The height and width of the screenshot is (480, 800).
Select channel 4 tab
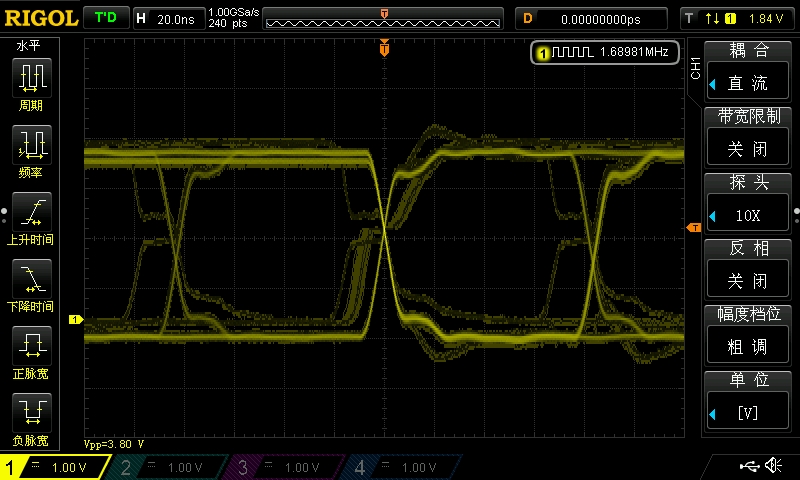401,467
